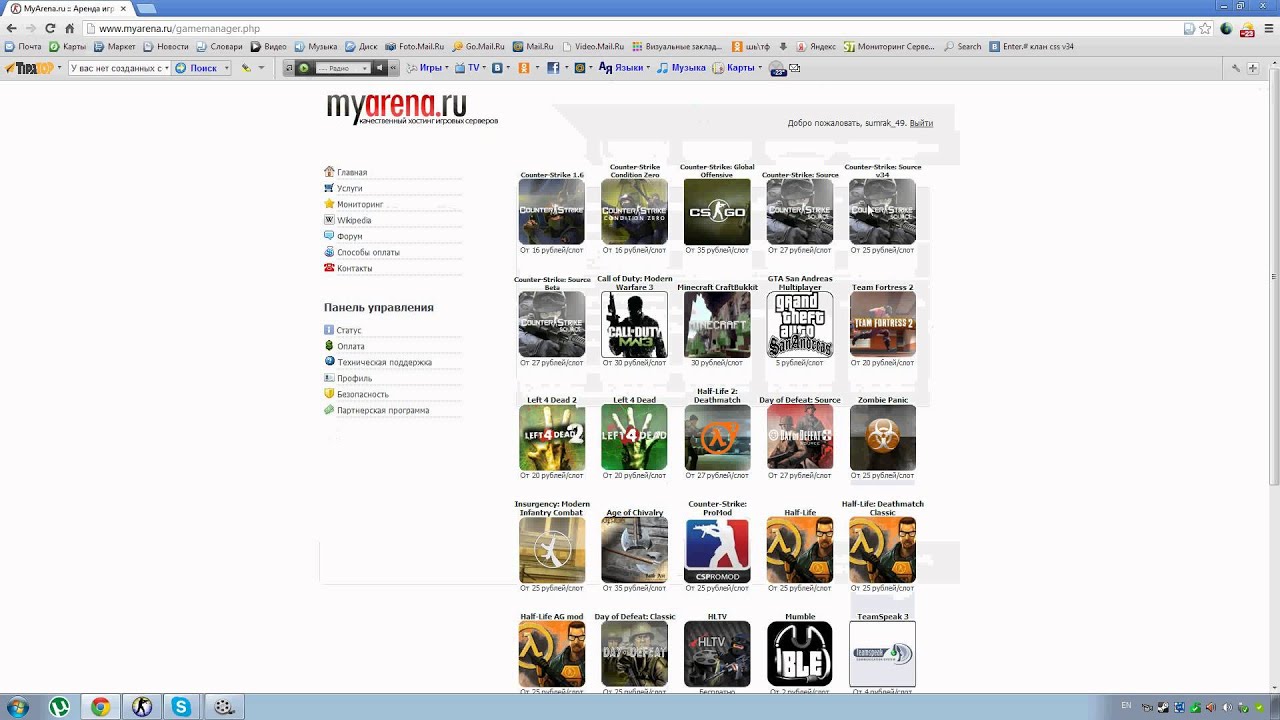Open the Безопасность link
Image resolution: width=1280 pixels, height=720 pixels.
pyautogui.click(x=363, y=394)
